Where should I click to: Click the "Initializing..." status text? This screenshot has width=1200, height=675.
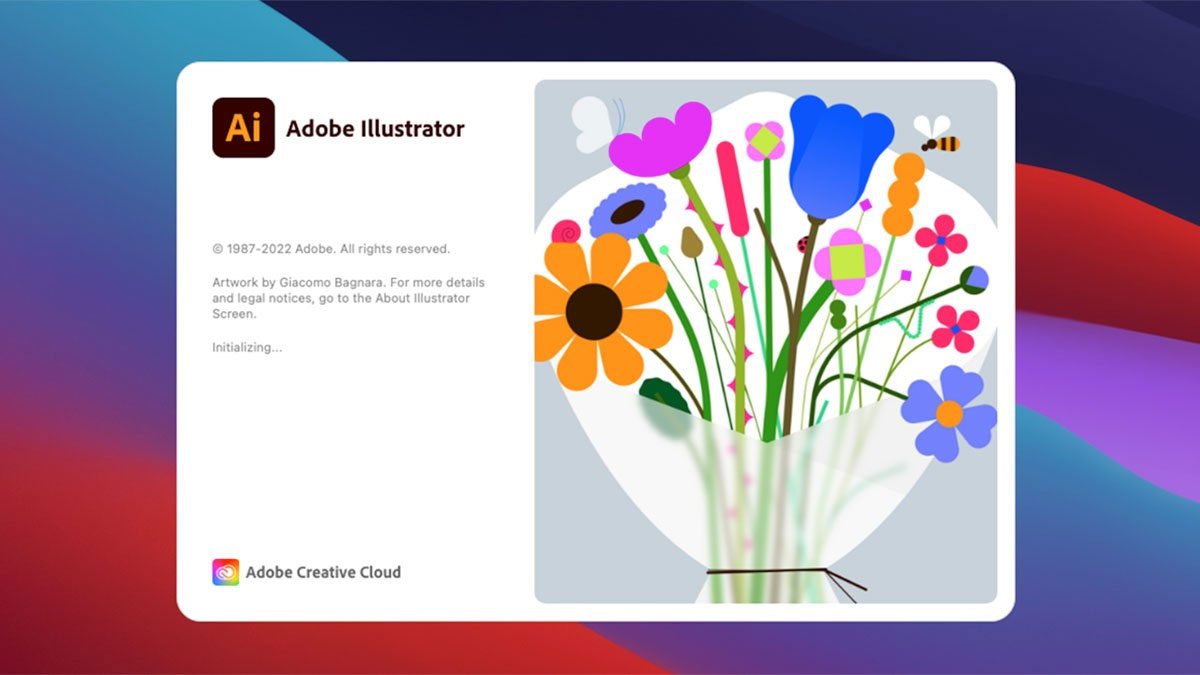coord(247,348)
